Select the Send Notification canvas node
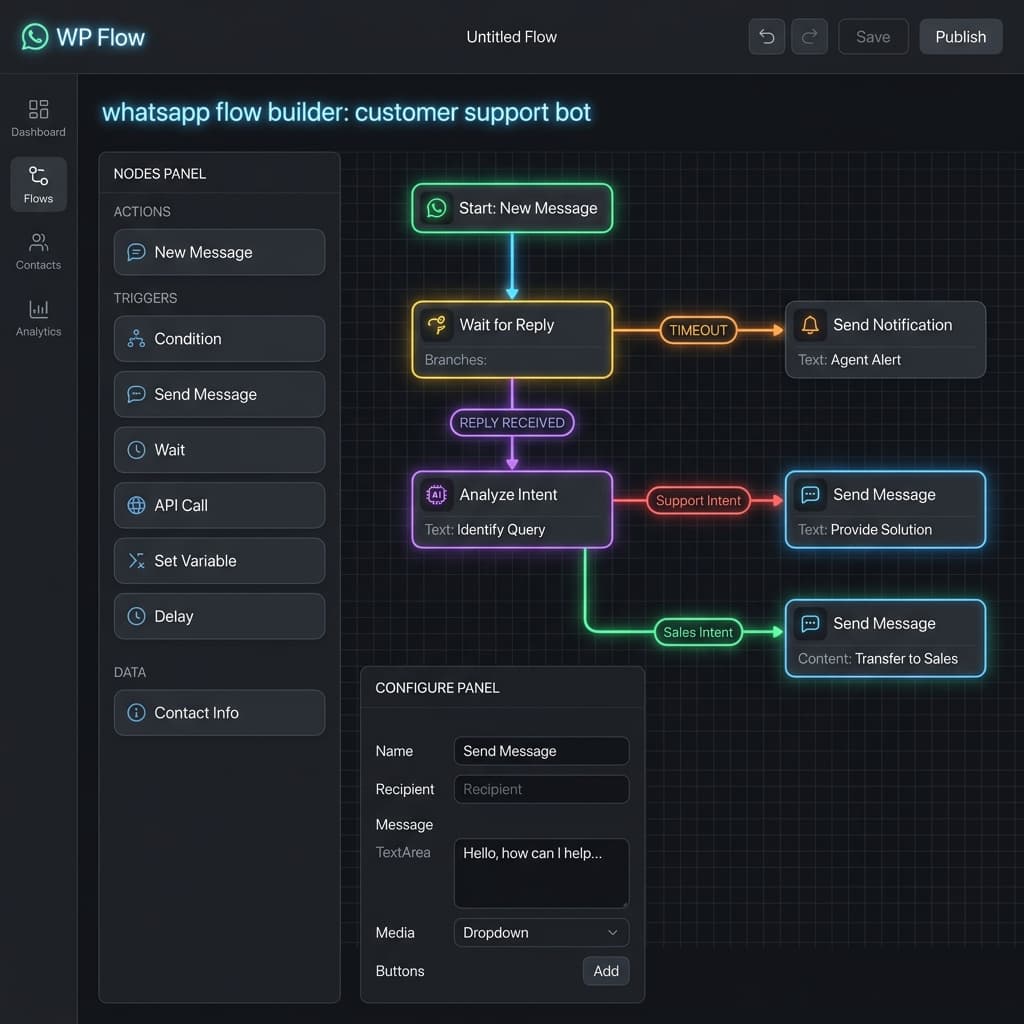The width and height of the screenshot is (1024, 1024). pos(886,340)
